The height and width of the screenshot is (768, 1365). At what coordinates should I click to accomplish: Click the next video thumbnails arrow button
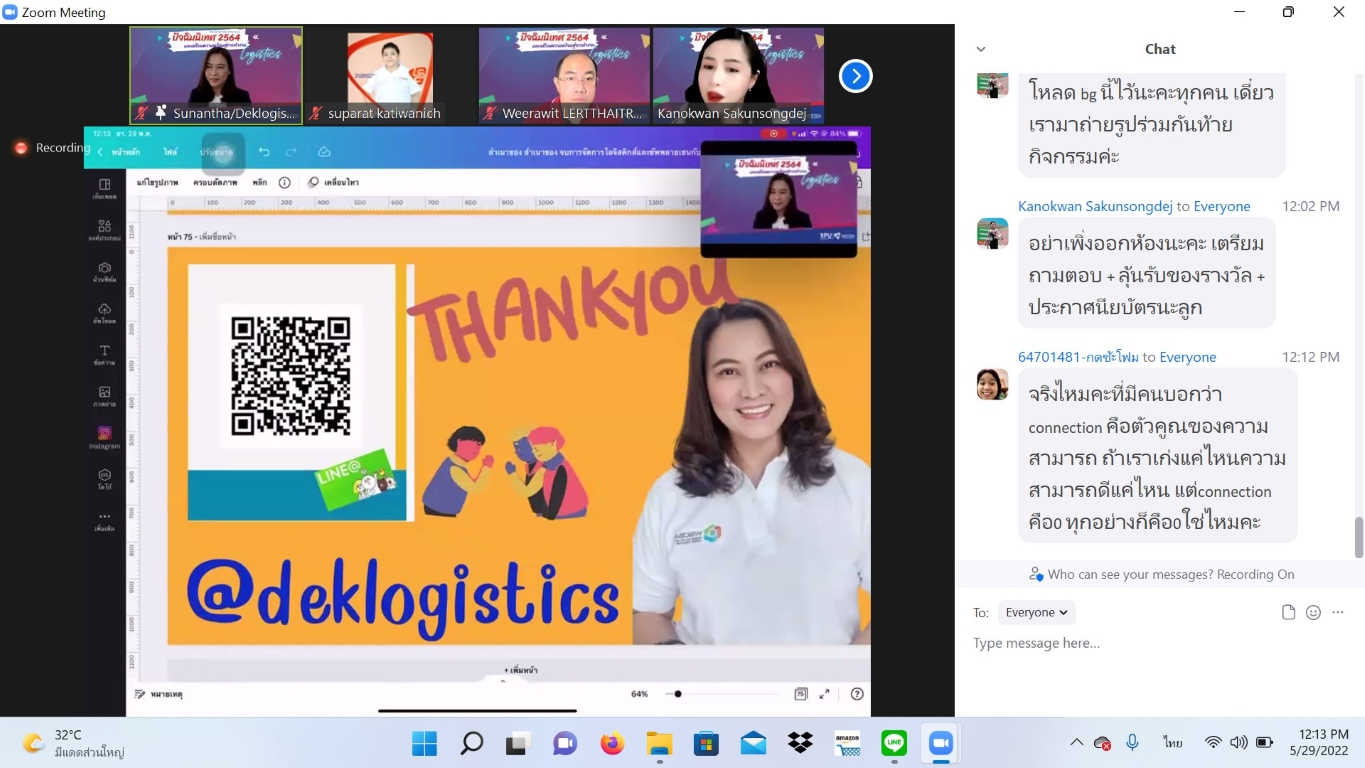855,76
